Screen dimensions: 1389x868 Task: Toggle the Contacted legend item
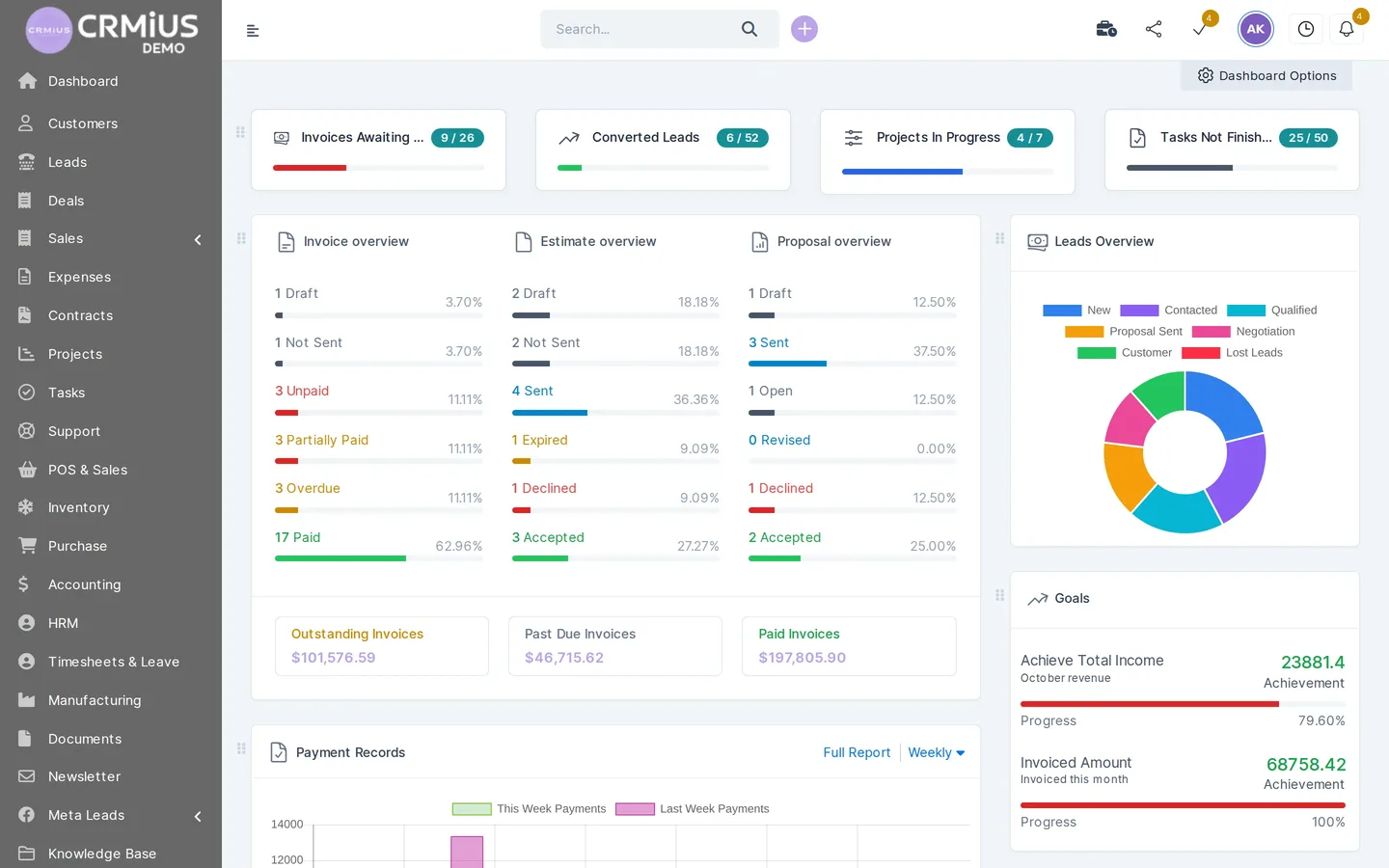[1168, 311]
